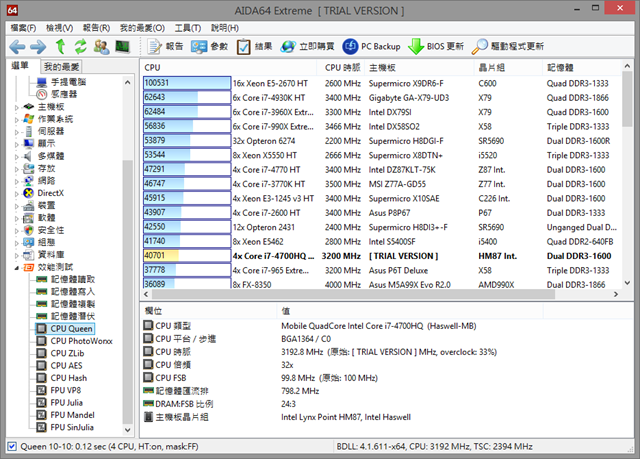Click the results list vertical scrollbar down arrow

point(627,283)
